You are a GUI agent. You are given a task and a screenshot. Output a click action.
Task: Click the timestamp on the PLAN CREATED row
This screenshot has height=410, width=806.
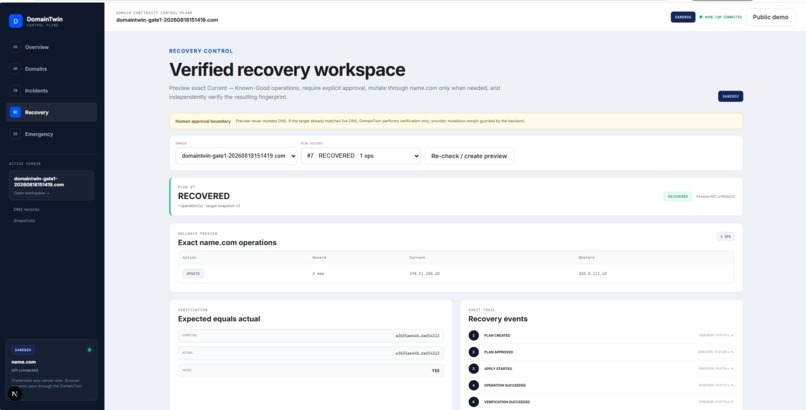[716, 336]
